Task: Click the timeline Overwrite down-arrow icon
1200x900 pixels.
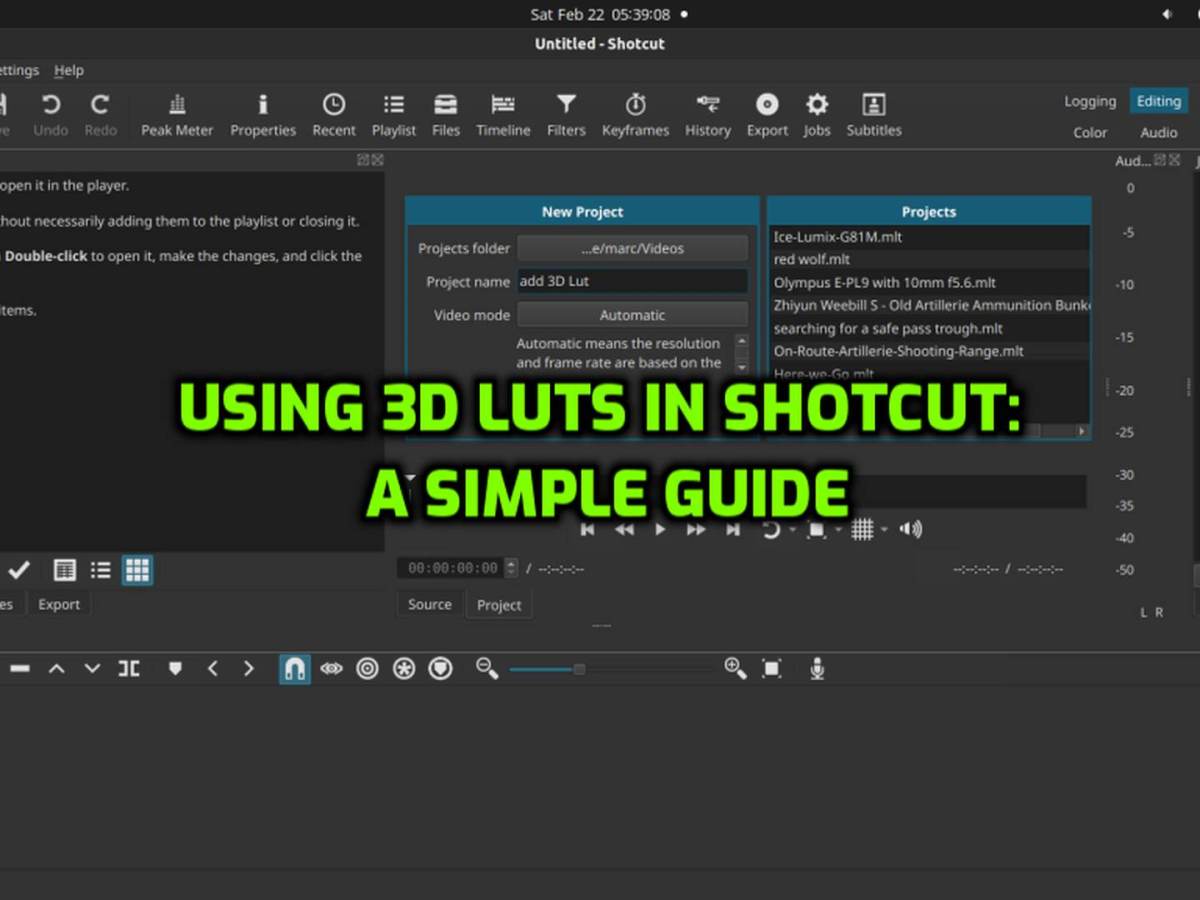Action: (x=92, y=669)
